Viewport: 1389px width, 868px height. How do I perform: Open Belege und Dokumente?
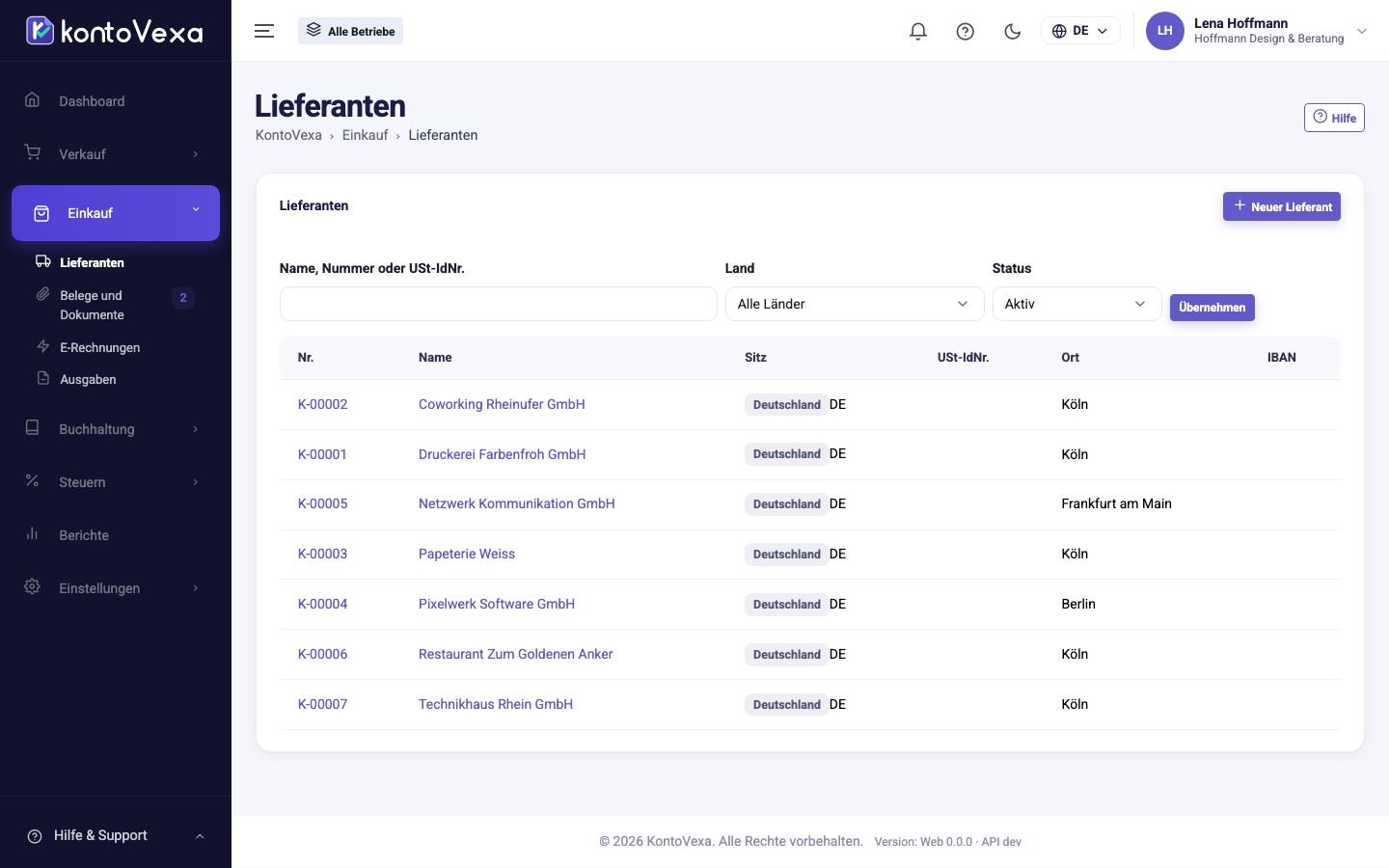click(116, 305)
